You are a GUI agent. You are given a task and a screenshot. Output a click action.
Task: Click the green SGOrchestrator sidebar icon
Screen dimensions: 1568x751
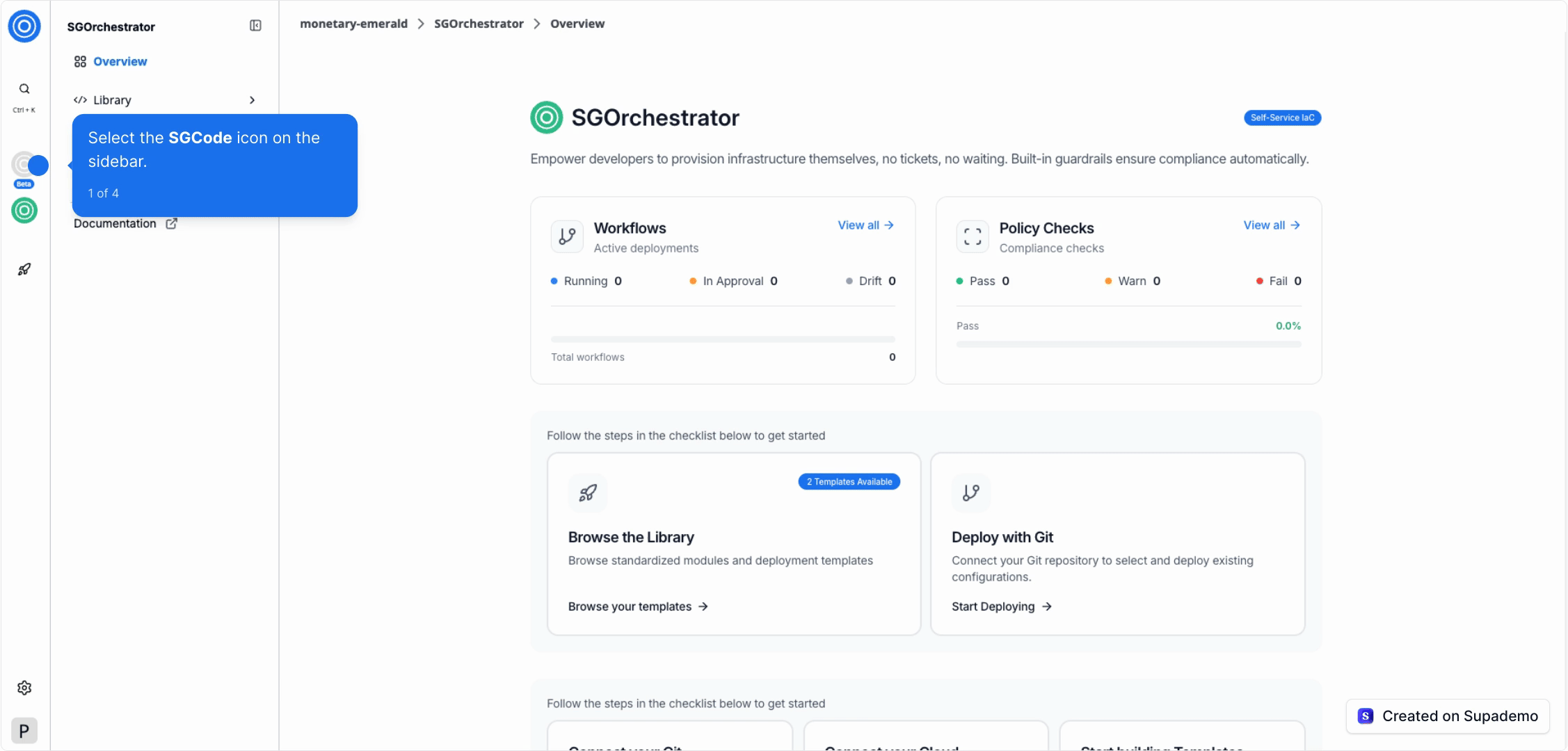point(24,210)
